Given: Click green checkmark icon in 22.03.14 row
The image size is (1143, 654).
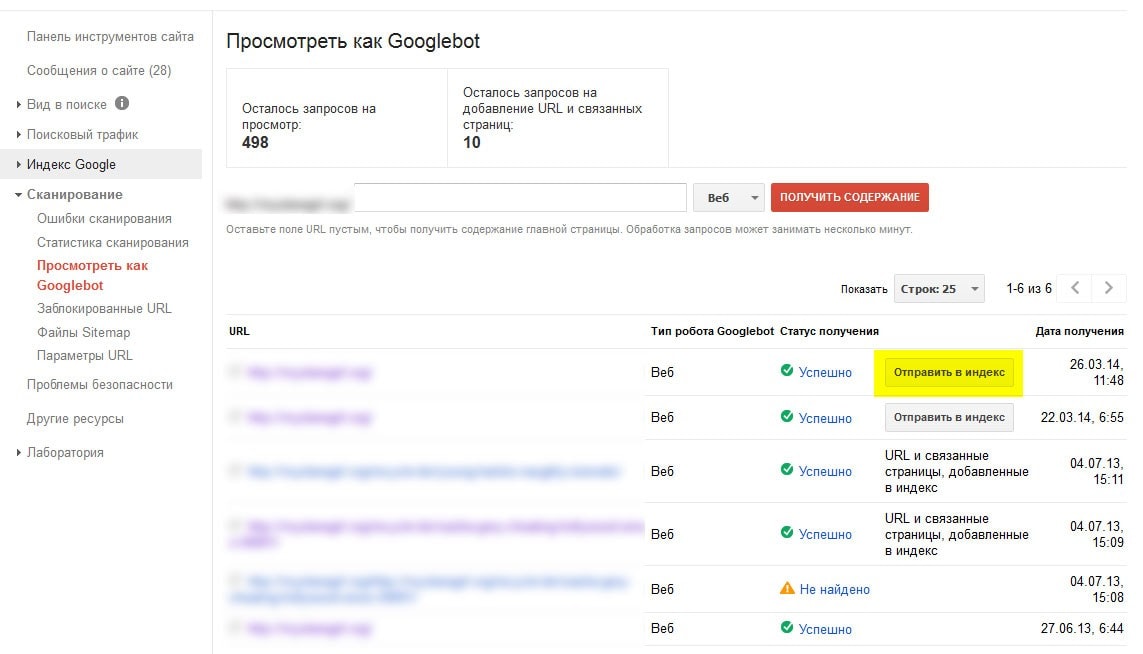Looking at the screenshot, I should [x=786, y=417].
